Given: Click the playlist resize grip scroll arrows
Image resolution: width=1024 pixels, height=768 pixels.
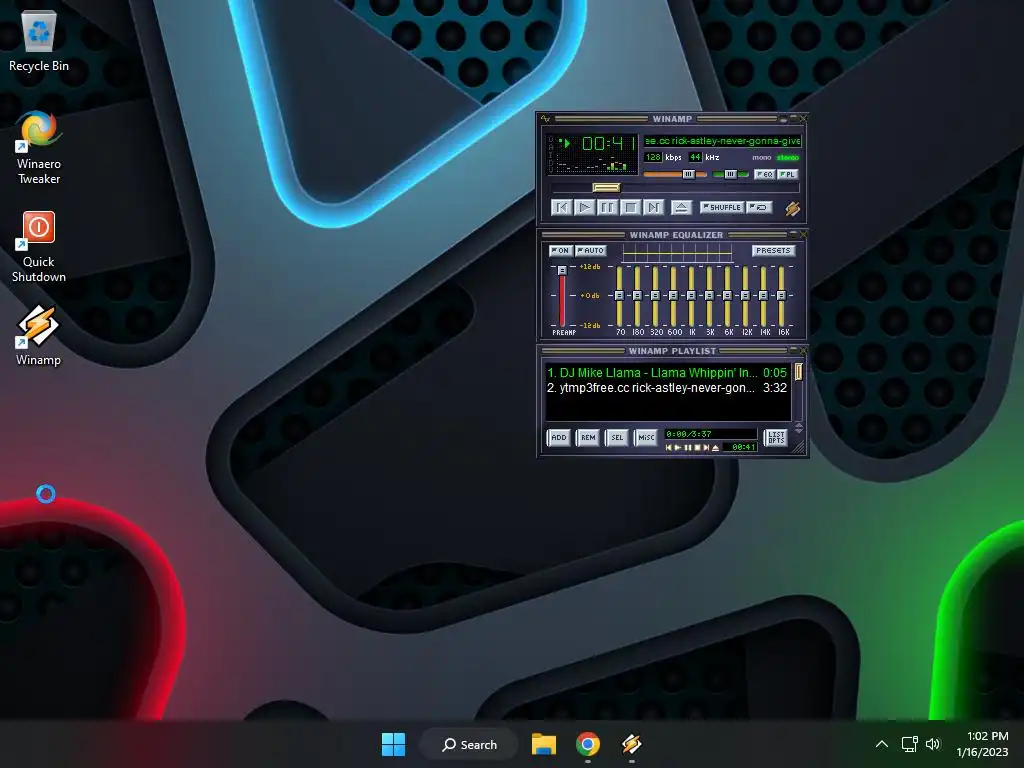Looking at the screenshot, I should pos(798,428).
